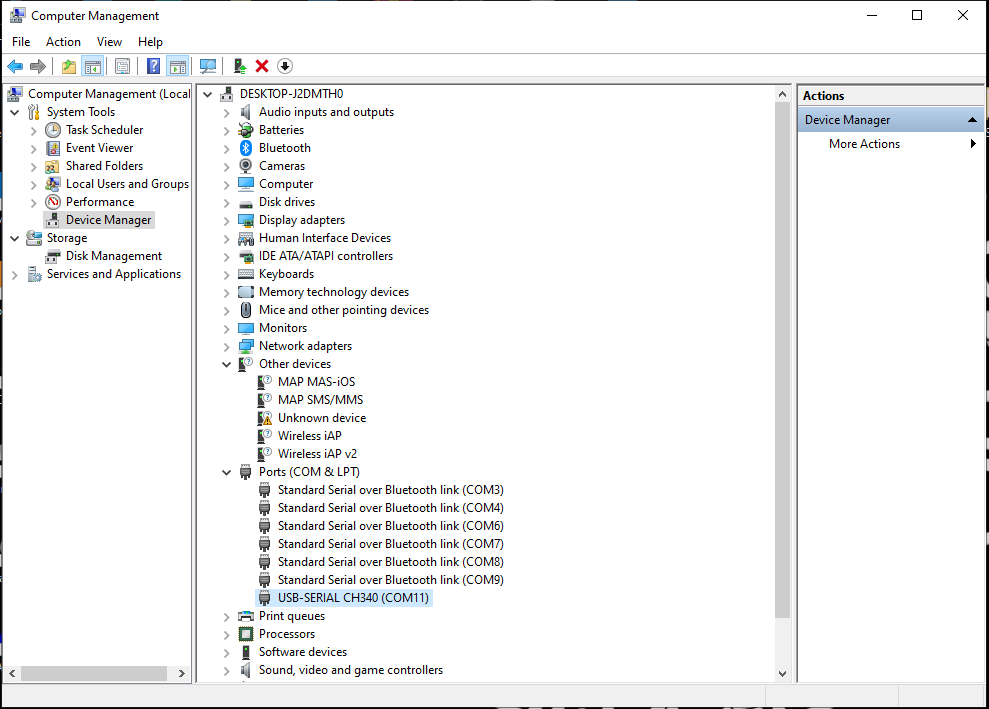
Task: Click the console tree scroll left arrow
Action: [x=12, y=674]
